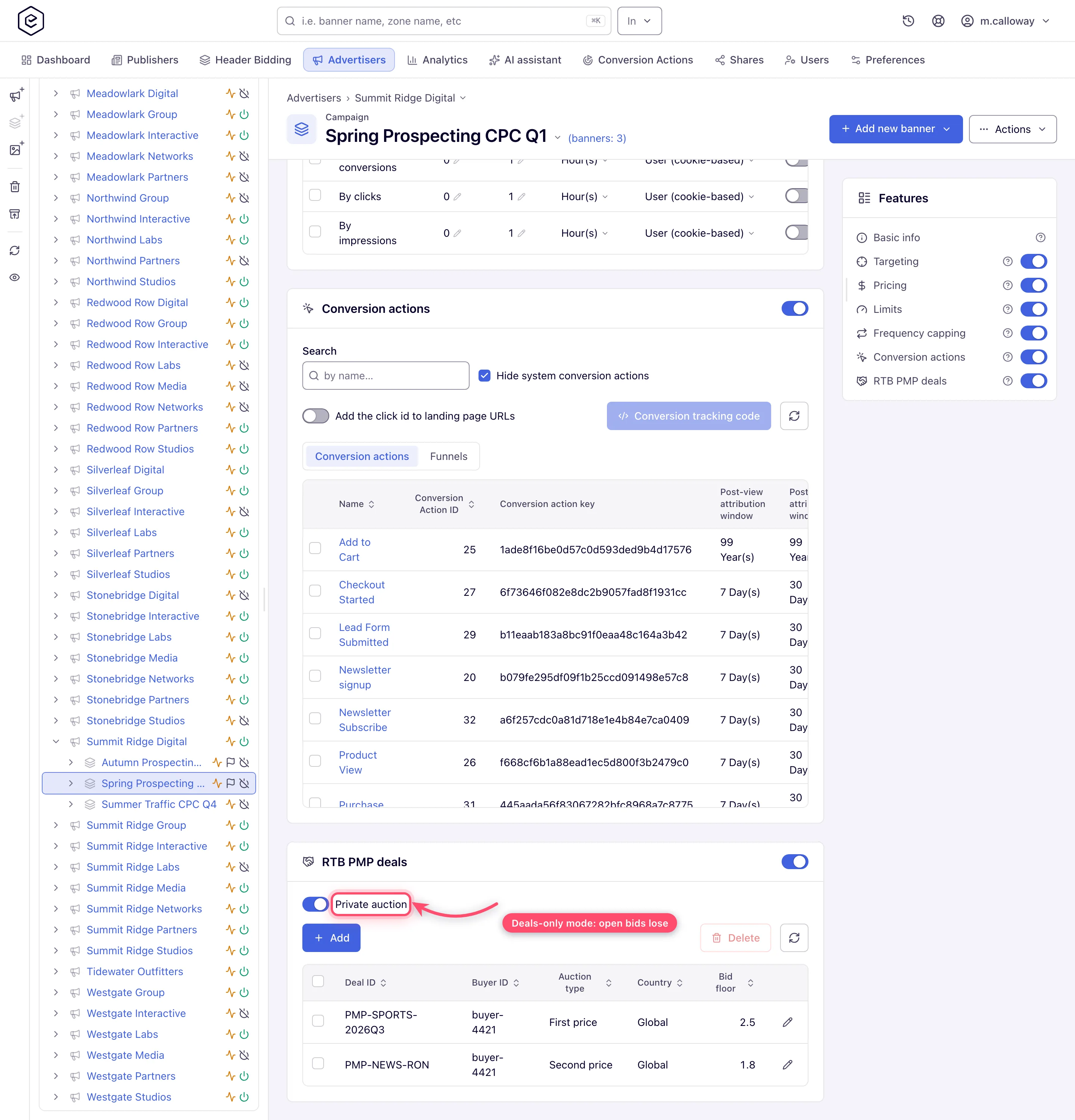Add a new RTB PMP deal
This screenshot has width=1075, height=1120.
click(331, 938)
